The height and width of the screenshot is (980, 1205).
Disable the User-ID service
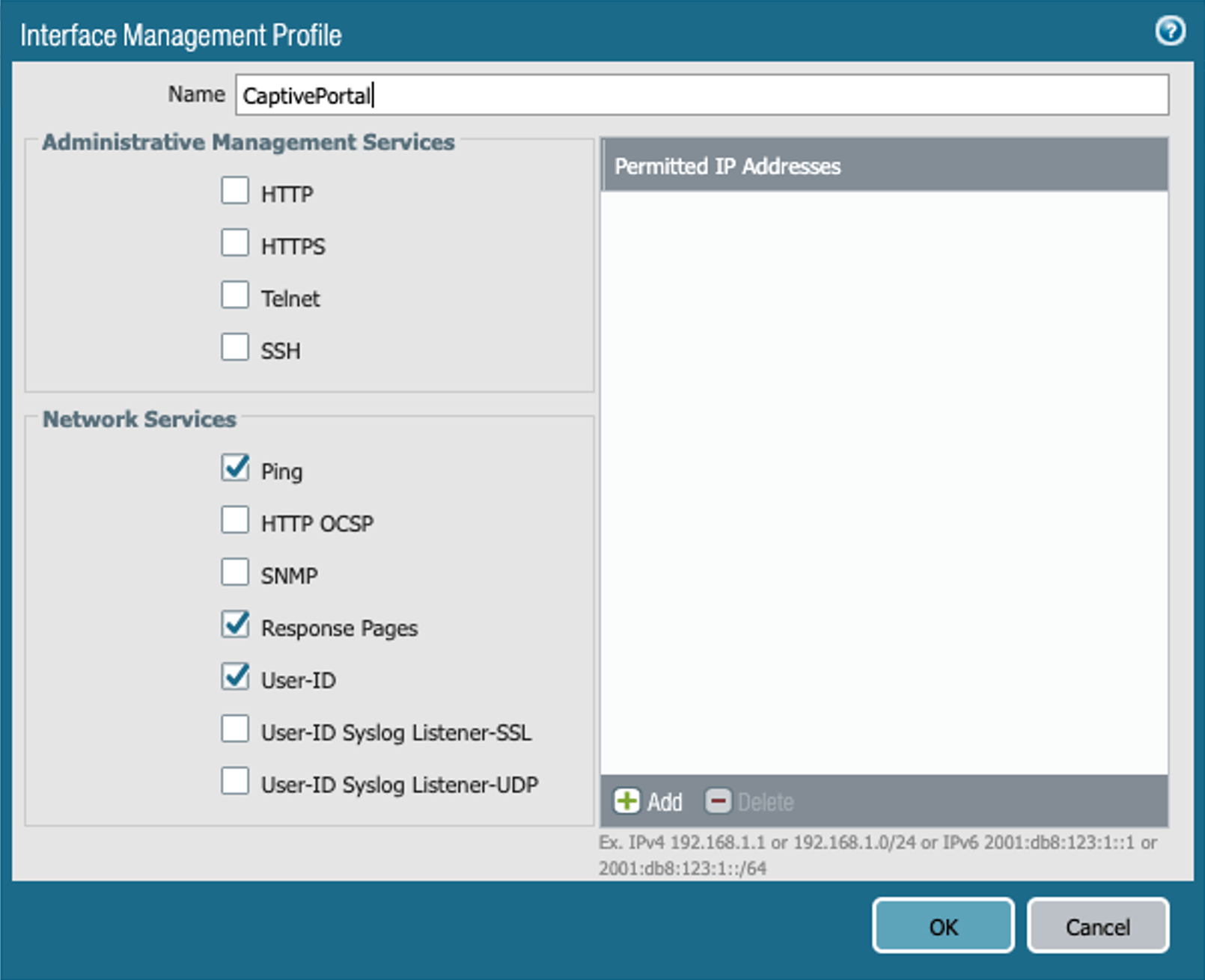click(234, 677)
